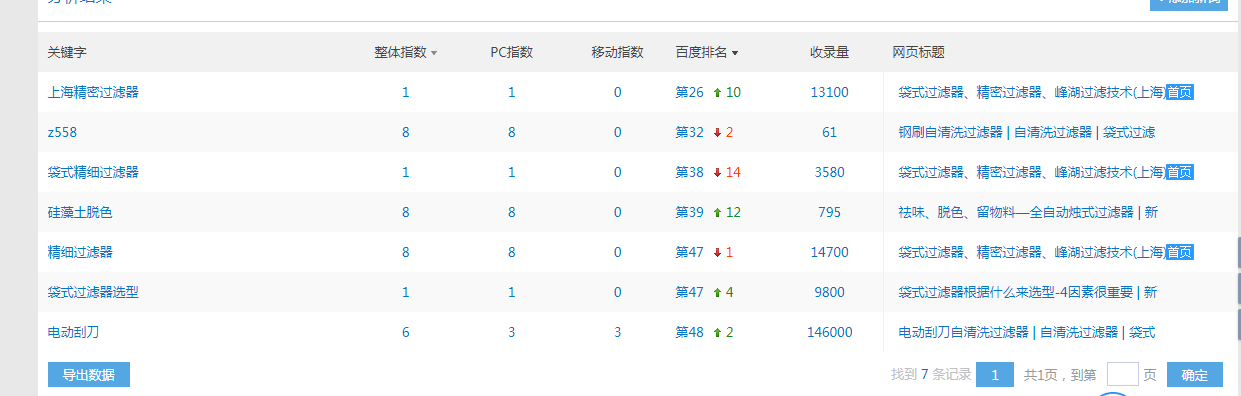Click green up arrow in 袋式过滤器选型 row

[x=717, y=292]
